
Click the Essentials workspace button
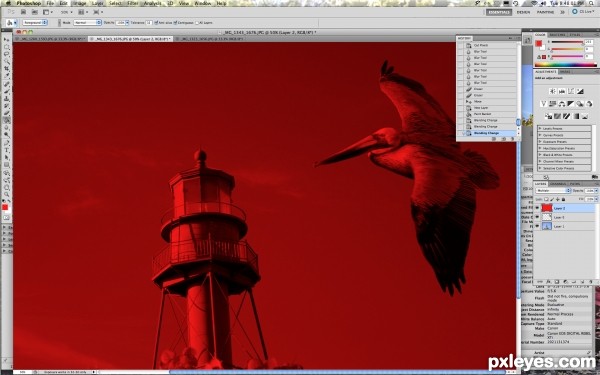(x=499, y=12)
